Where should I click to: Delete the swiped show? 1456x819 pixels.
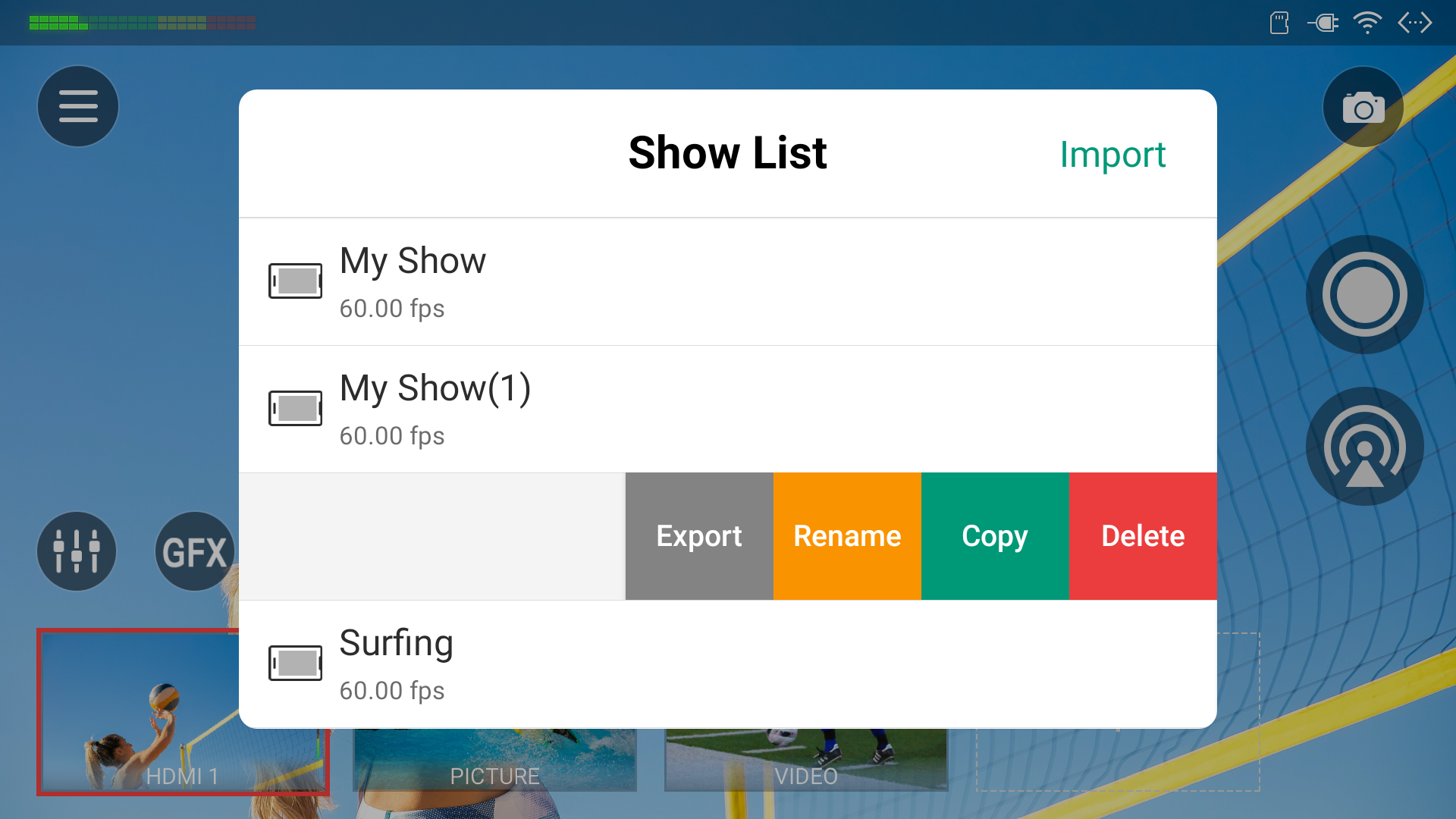coord(1143,536)
